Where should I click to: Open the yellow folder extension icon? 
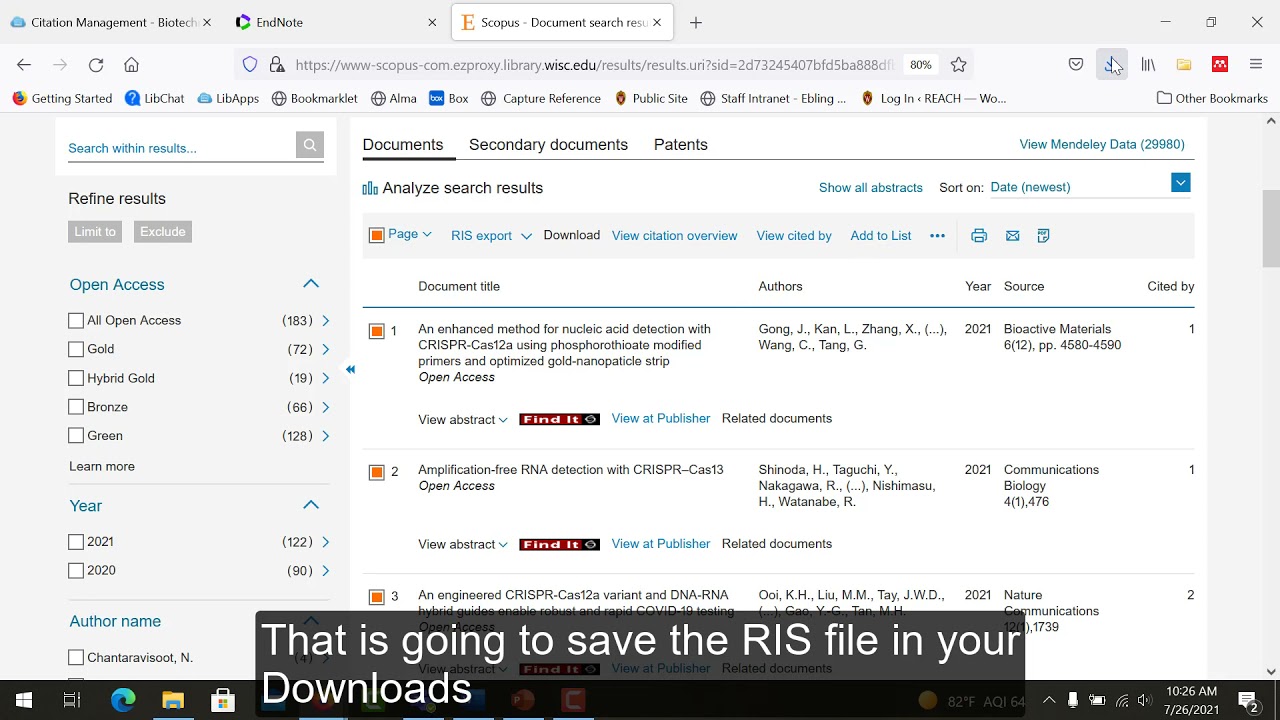pos(1184,65)
